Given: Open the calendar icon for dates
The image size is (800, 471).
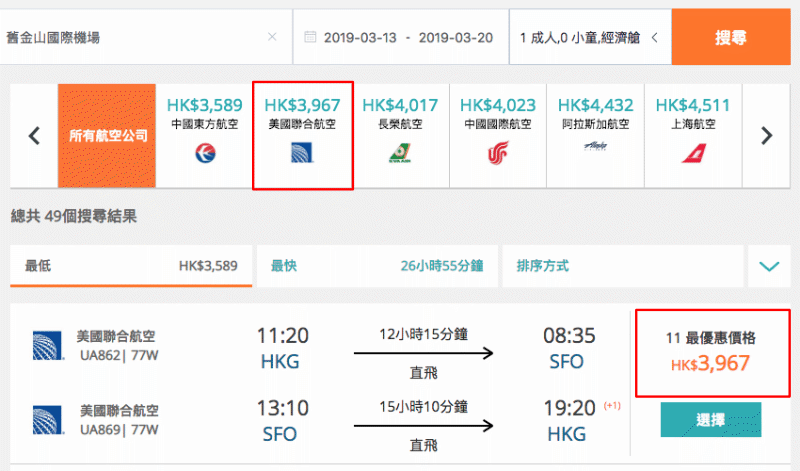Looking at the screenshot, I should (x=310, y=37).
